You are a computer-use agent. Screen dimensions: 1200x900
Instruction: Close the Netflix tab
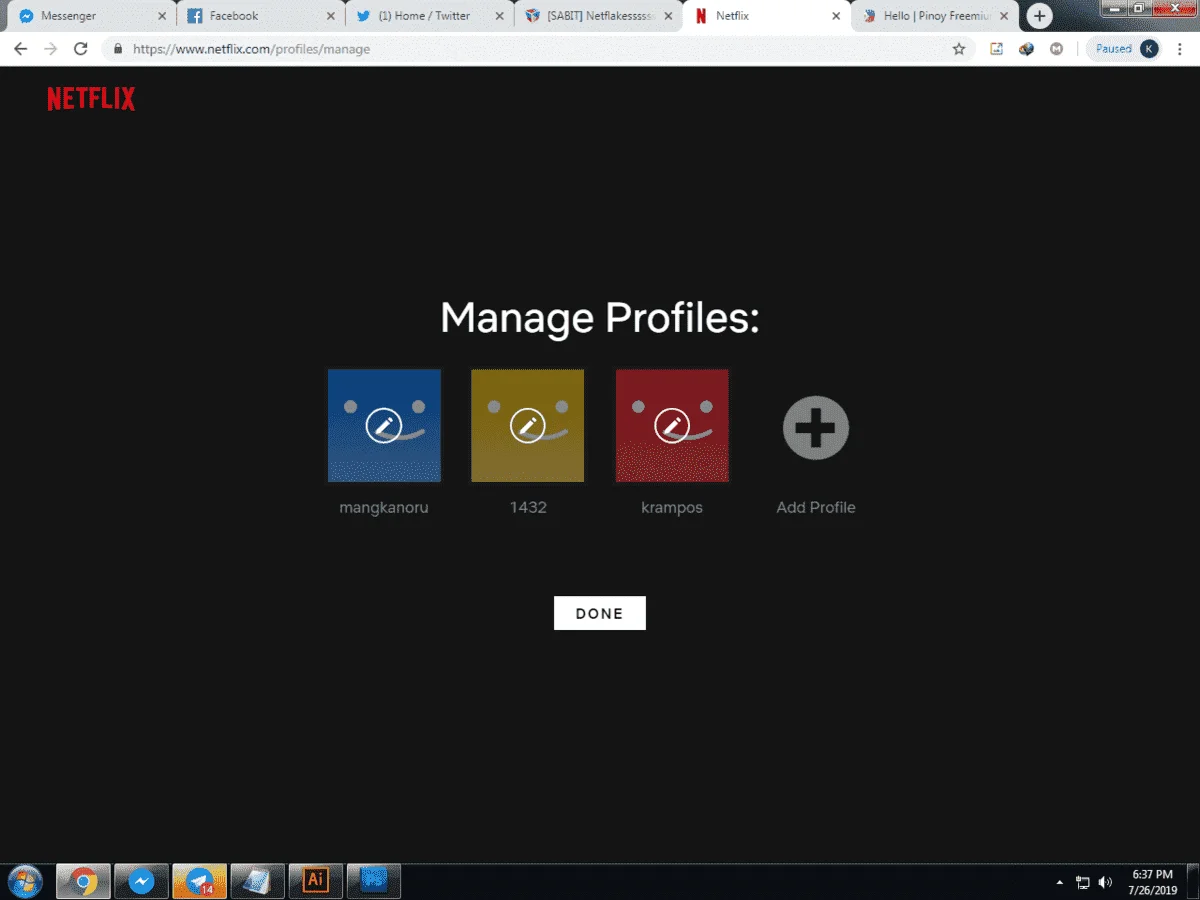point(836,16)
